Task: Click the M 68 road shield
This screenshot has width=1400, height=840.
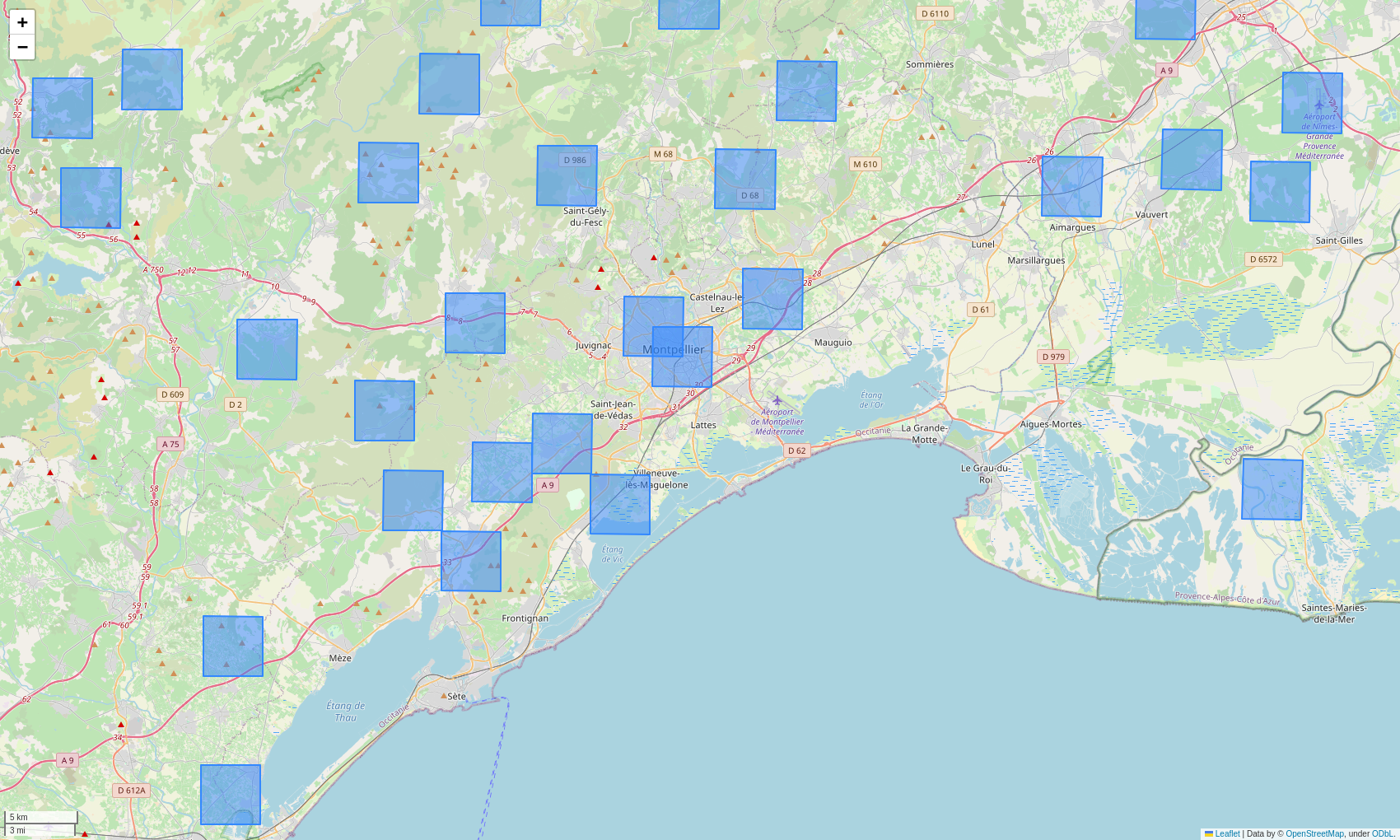Action: pos(663,154)
